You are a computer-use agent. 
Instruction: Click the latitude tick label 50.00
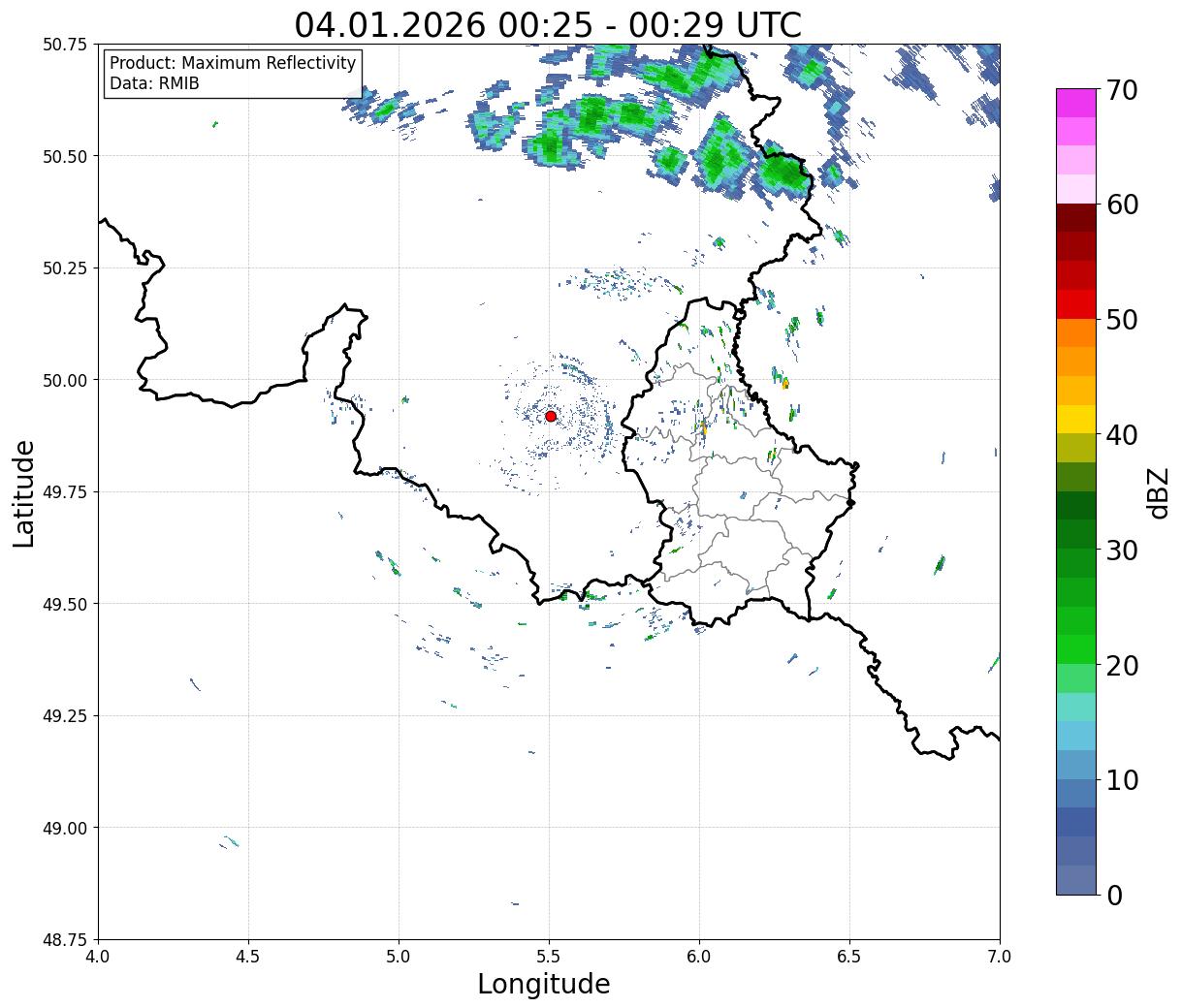[64, 380]
